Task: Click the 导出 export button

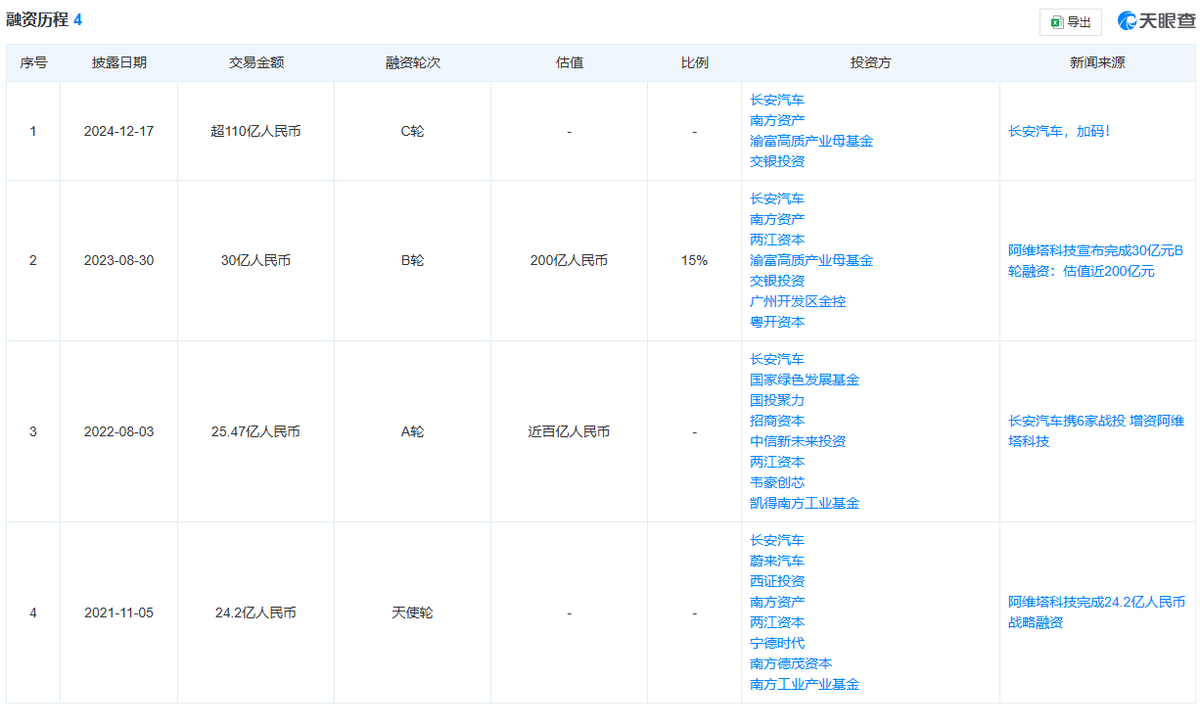Action: pos(1070,21)
